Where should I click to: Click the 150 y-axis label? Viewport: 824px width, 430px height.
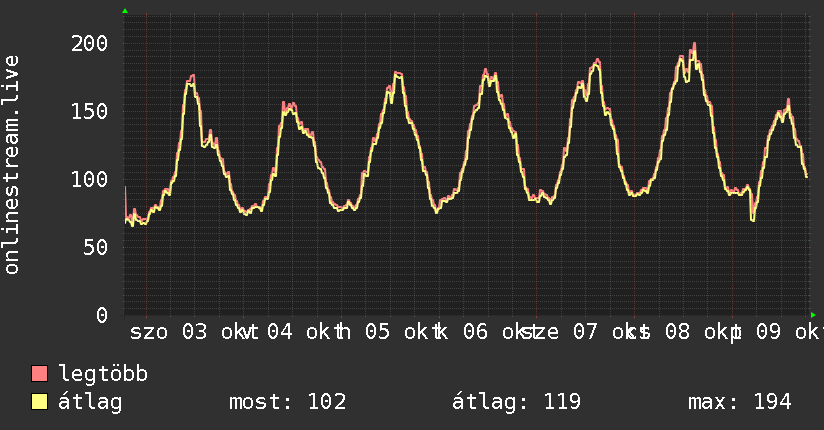coord(89,111)
